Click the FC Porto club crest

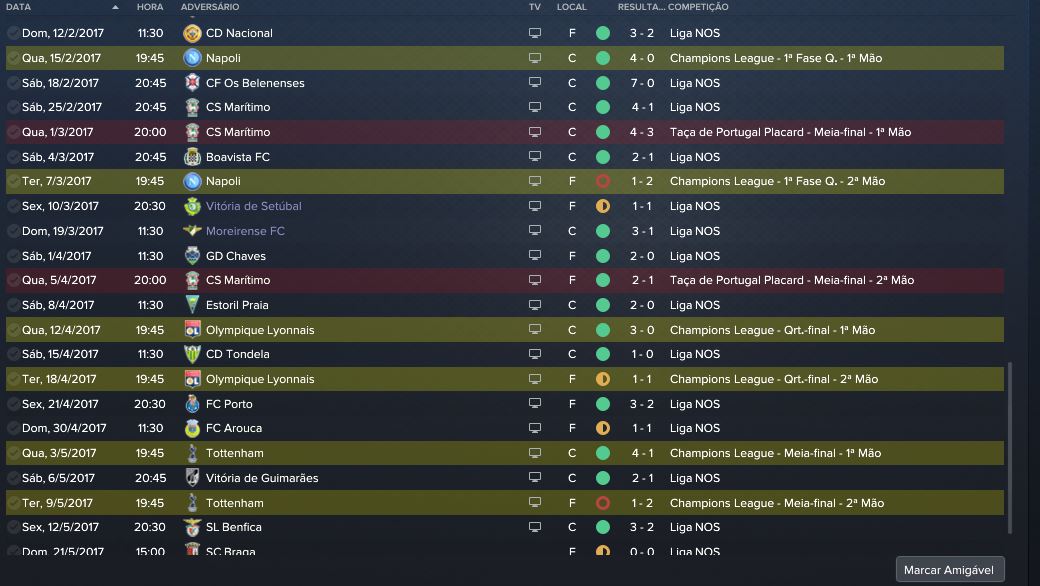[x=193, y=404]
